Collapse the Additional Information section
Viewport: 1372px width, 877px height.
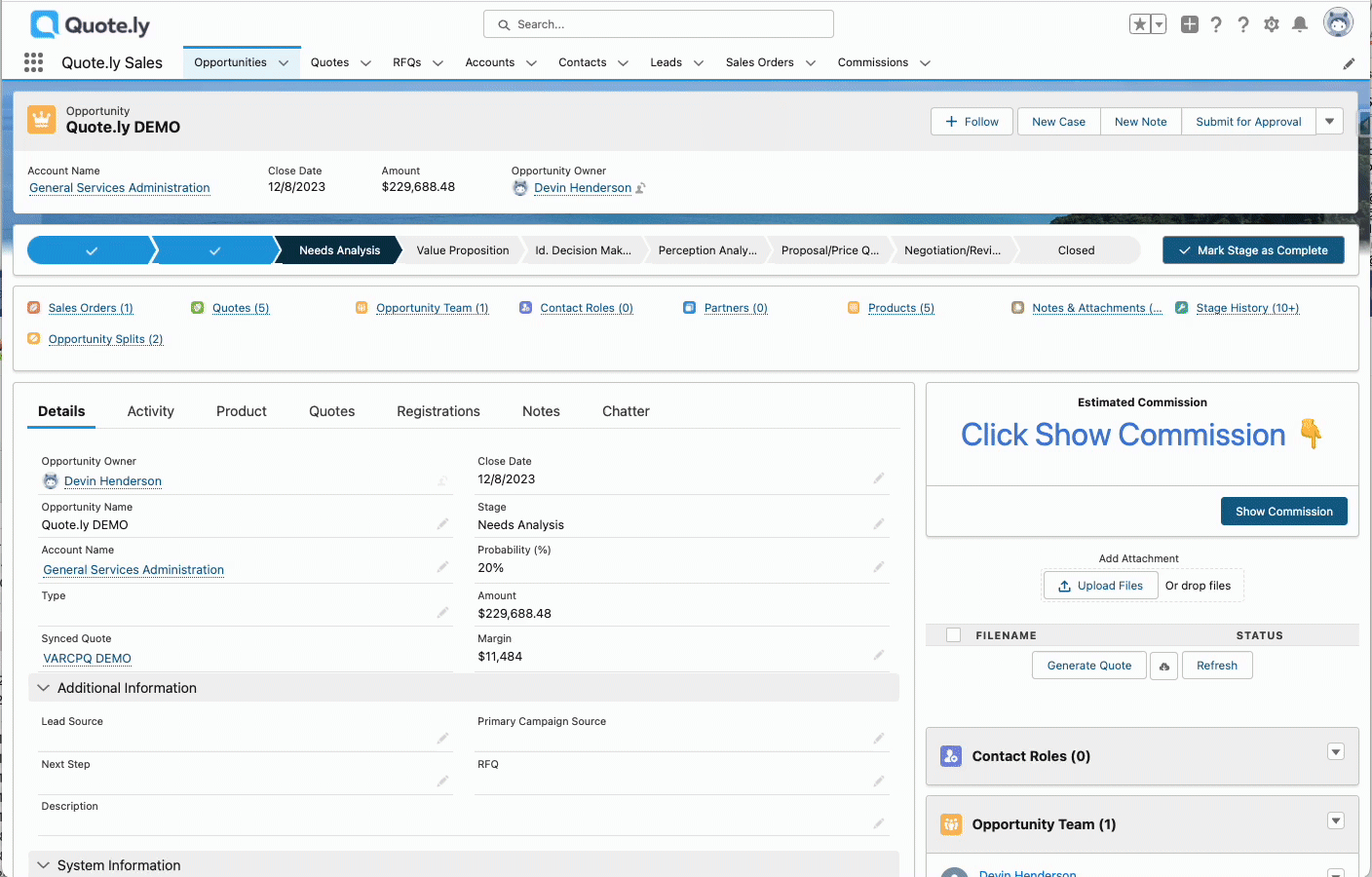point(43,688)
